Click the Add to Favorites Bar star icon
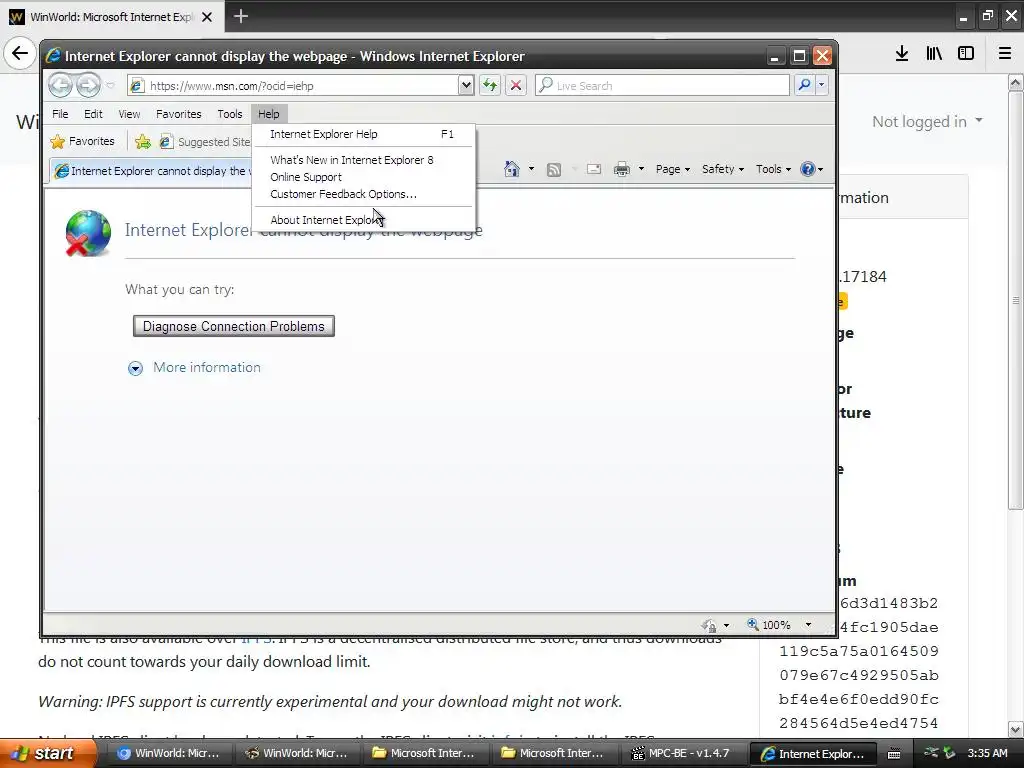The image size is (1024, 768). (x=142, y=141)
